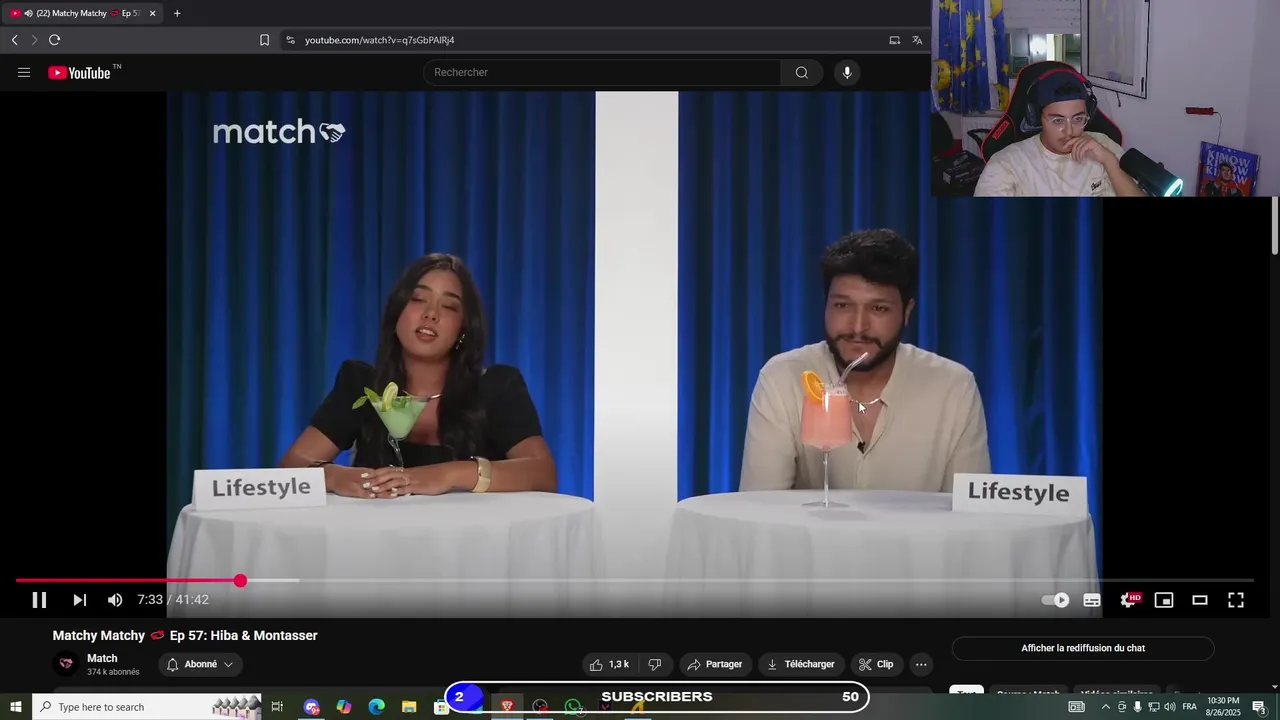
Task: Switch to theater mode view
Action: point(1200,600)
